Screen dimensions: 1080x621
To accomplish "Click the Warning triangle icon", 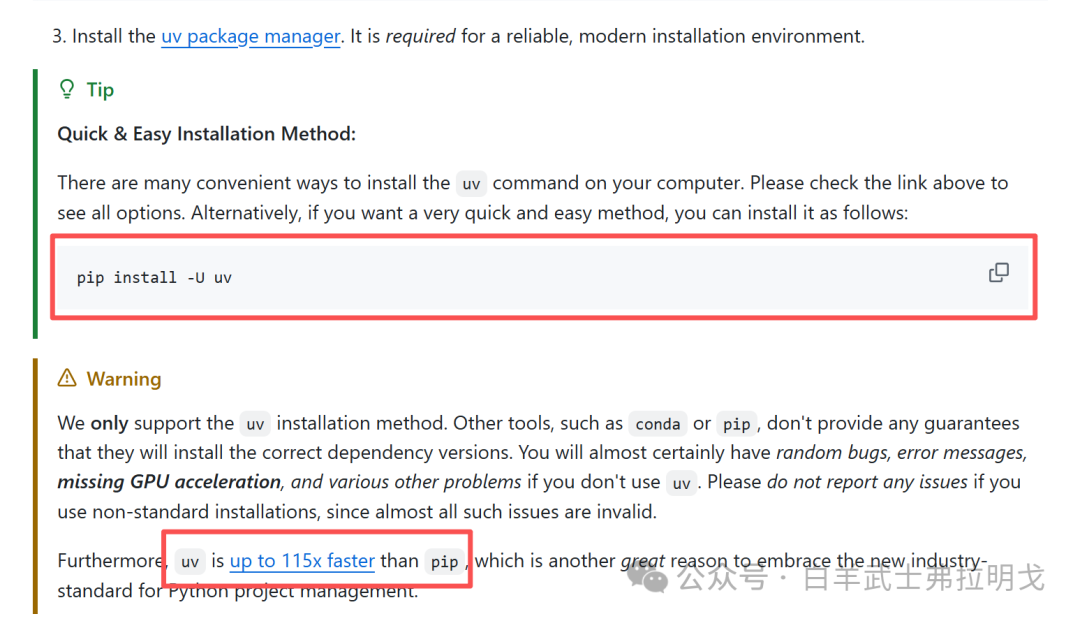I will 67,378.
